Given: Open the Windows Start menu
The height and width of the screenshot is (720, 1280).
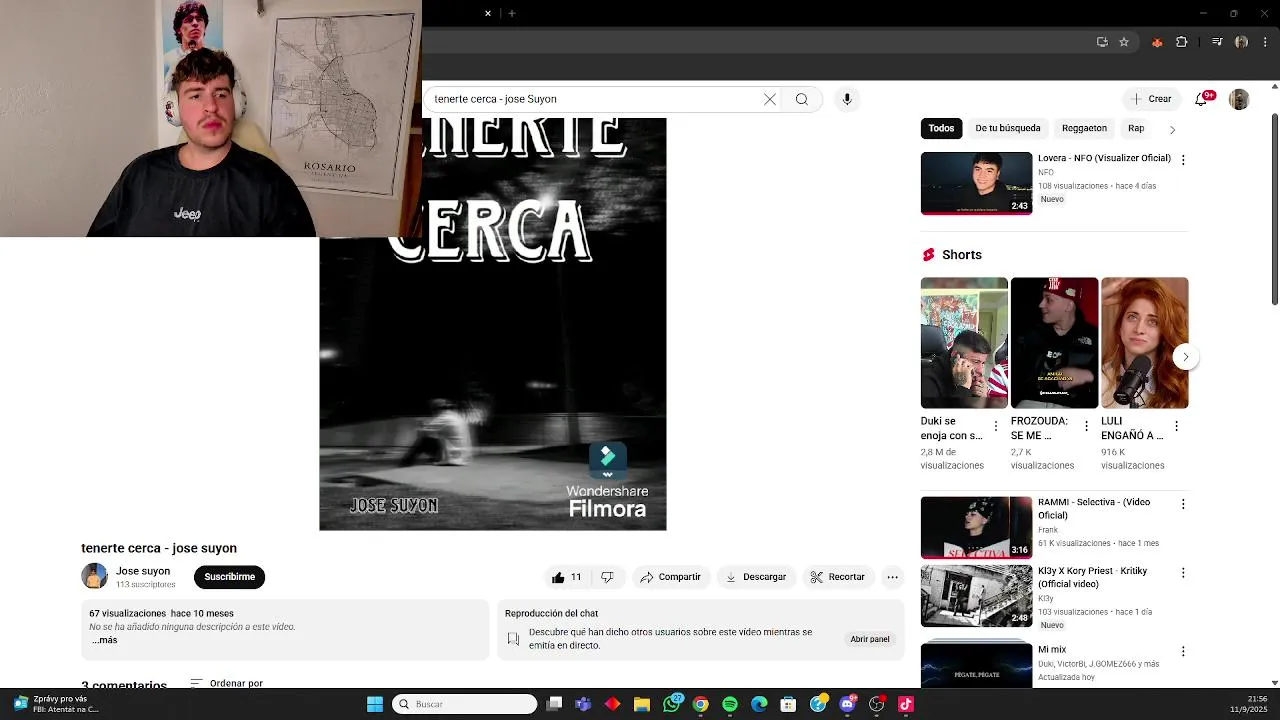Looking at the screenshot, I should click(x=375, y=704).
